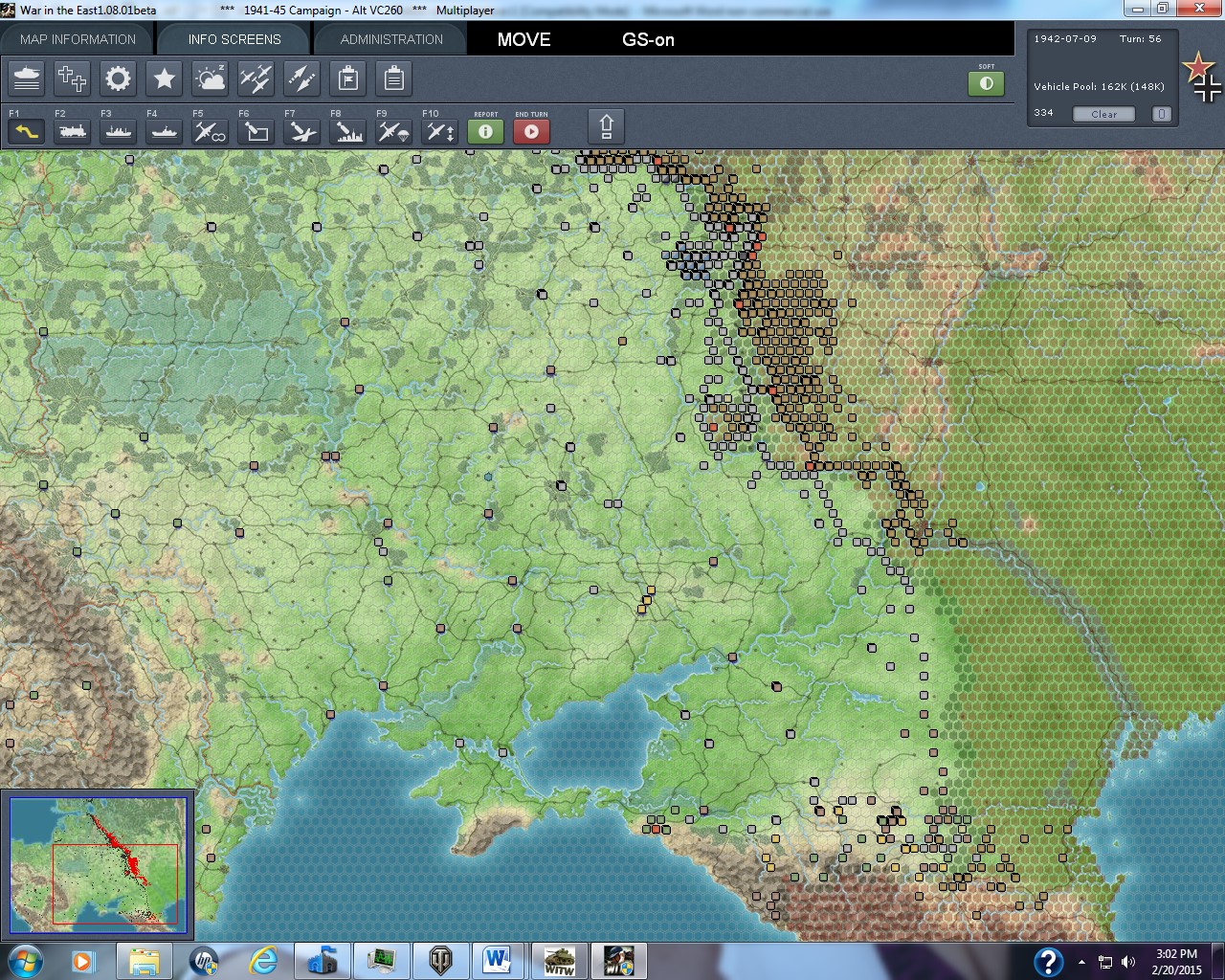The width and height of the screenshot is (1225, 980).
Task: Open the air doctrine planes icon
Action: tap(256, 78)
